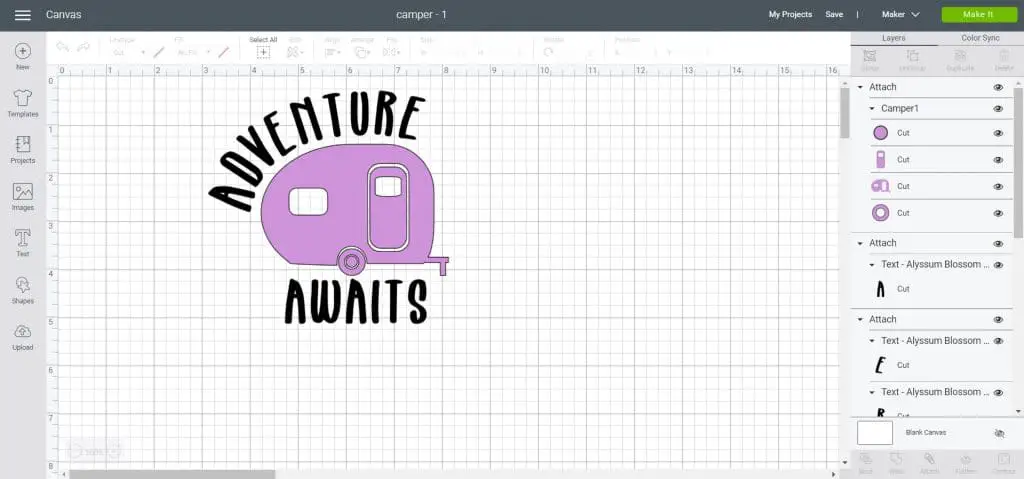This screenshot has width=1024, height=479.
Task: Hide the Camper1 group layer
Action: coord(998,108)
